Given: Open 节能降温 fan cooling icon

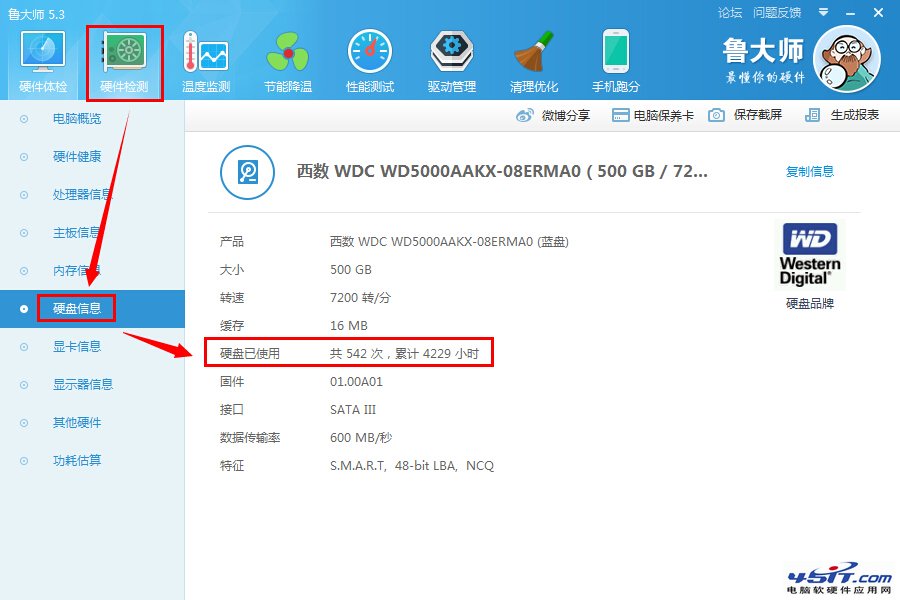Looking at the screenshot, I should [288, 52].
